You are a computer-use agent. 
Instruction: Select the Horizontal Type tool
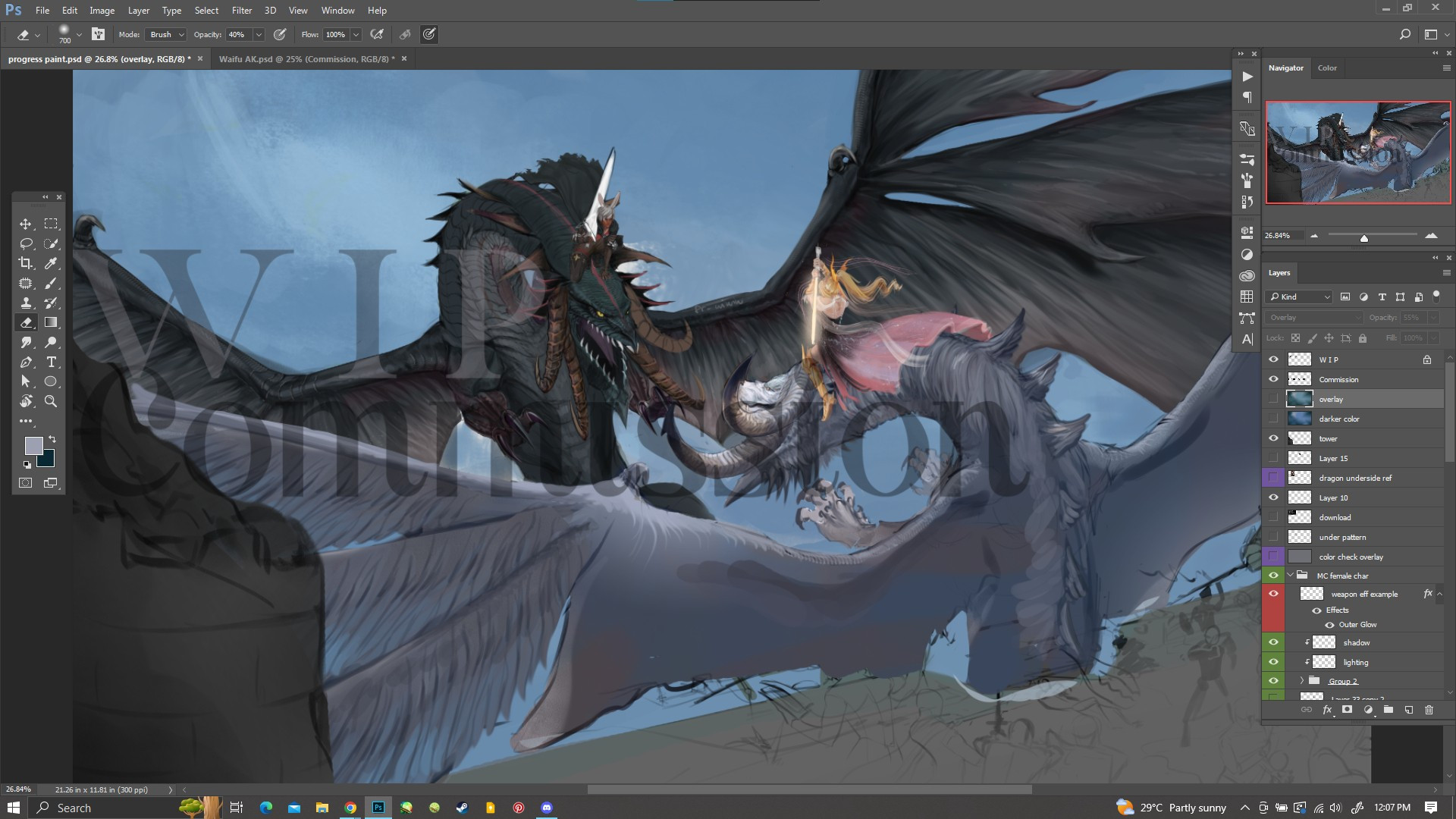tap(51, 362)
